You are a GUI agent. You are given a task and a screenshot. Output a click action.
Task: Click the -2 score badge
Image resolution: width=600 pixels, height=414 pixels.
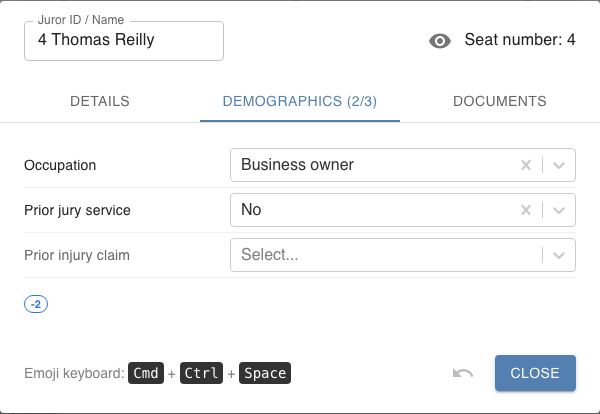pos(36,305)
